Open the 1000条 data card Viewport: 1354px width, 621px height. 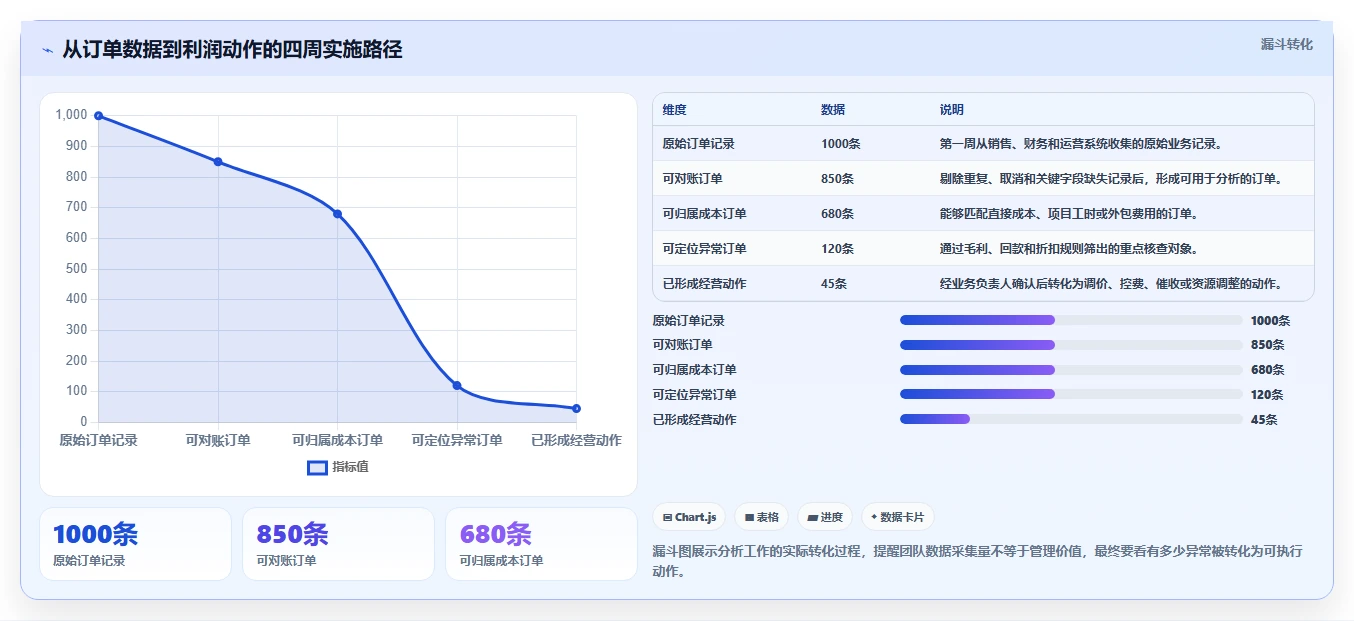(135, 544)
